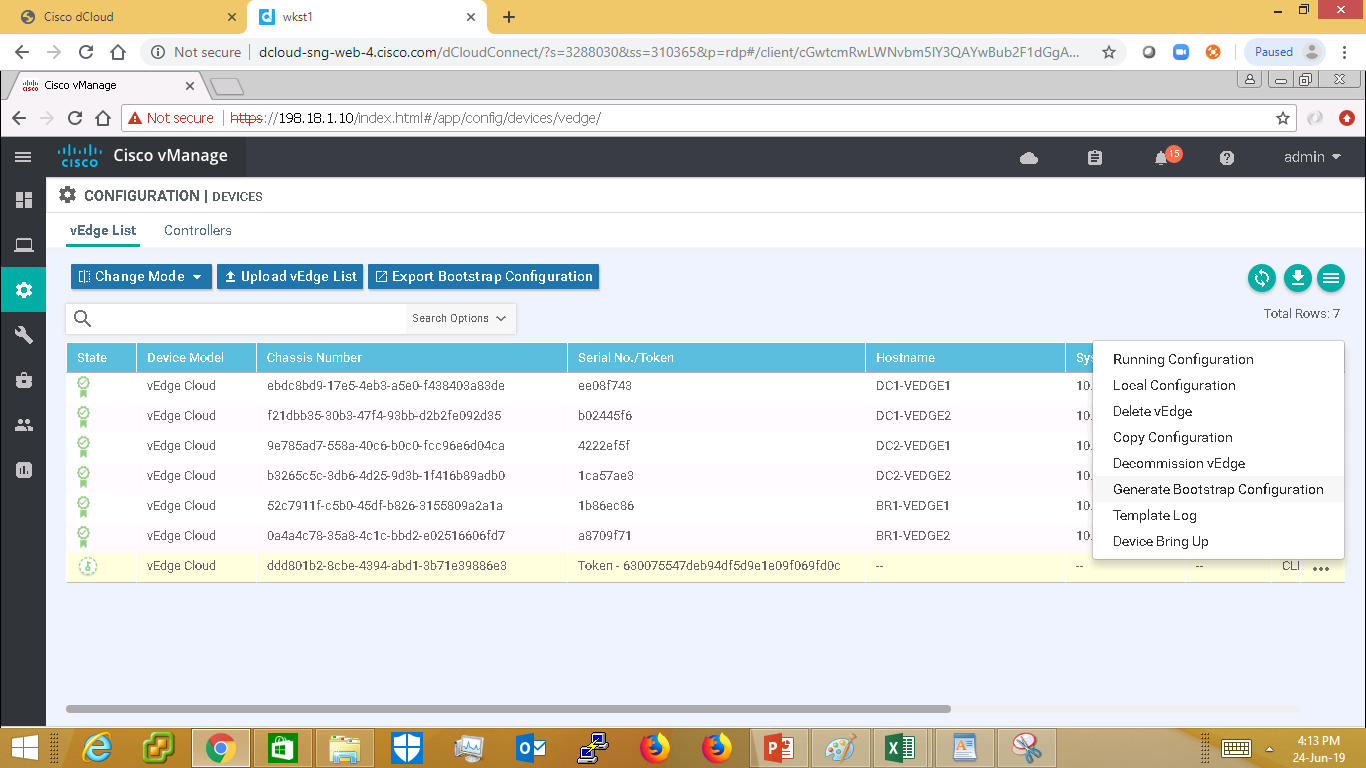Bookmark the vManage page with star
Screen dimensions: 1366x768
pos(1283,118)
